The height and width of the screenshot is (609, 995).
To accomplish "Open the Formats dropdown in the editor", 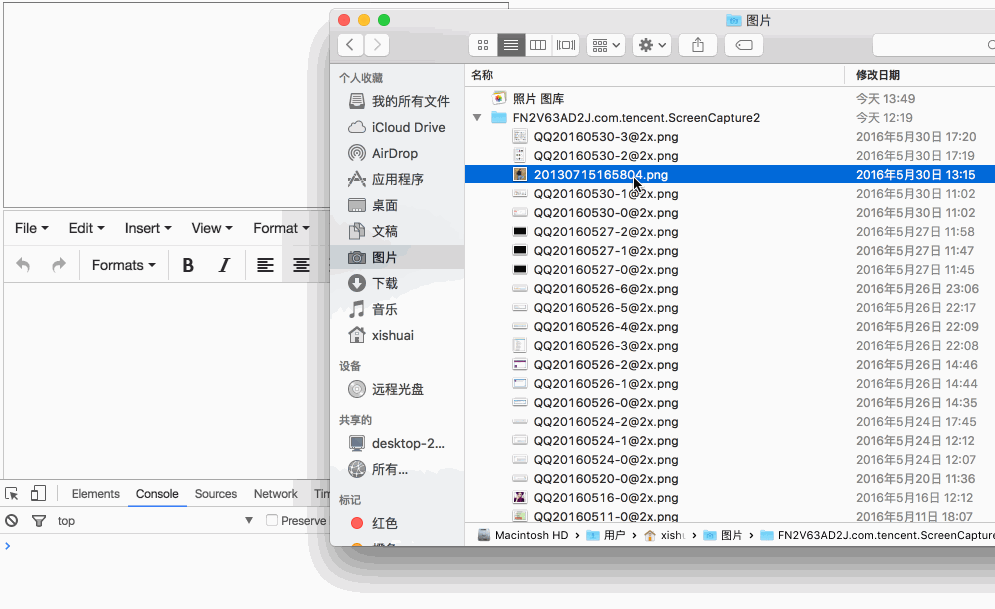I will click(123, 265).
